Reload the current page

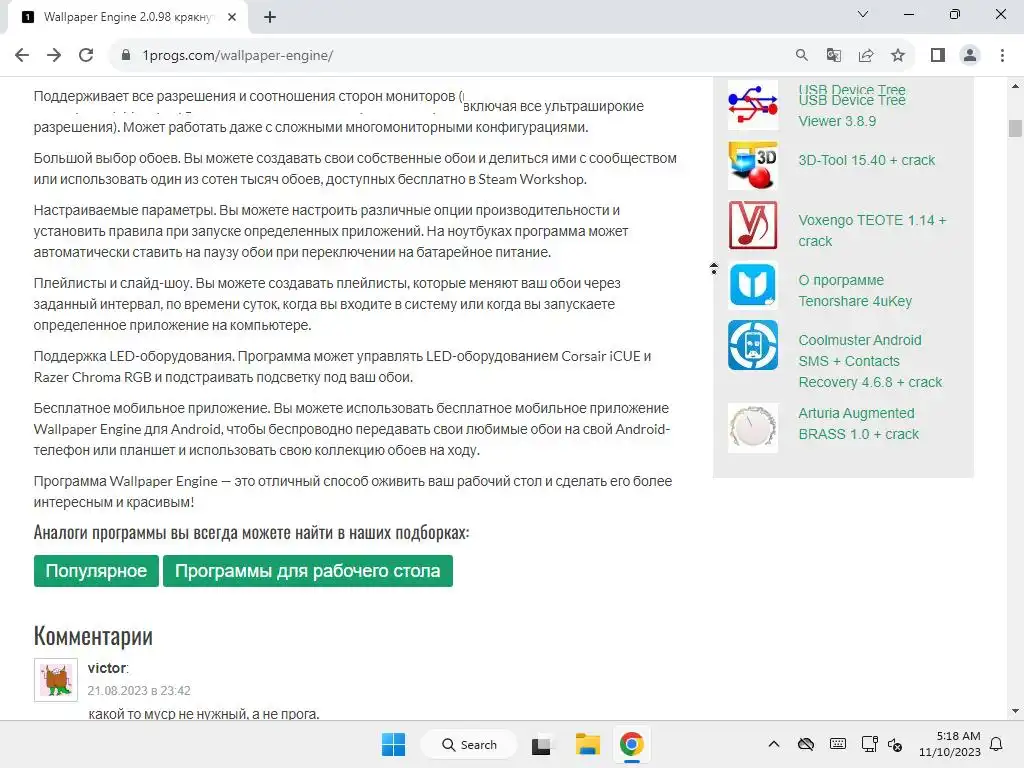click(x=86, y=56)
